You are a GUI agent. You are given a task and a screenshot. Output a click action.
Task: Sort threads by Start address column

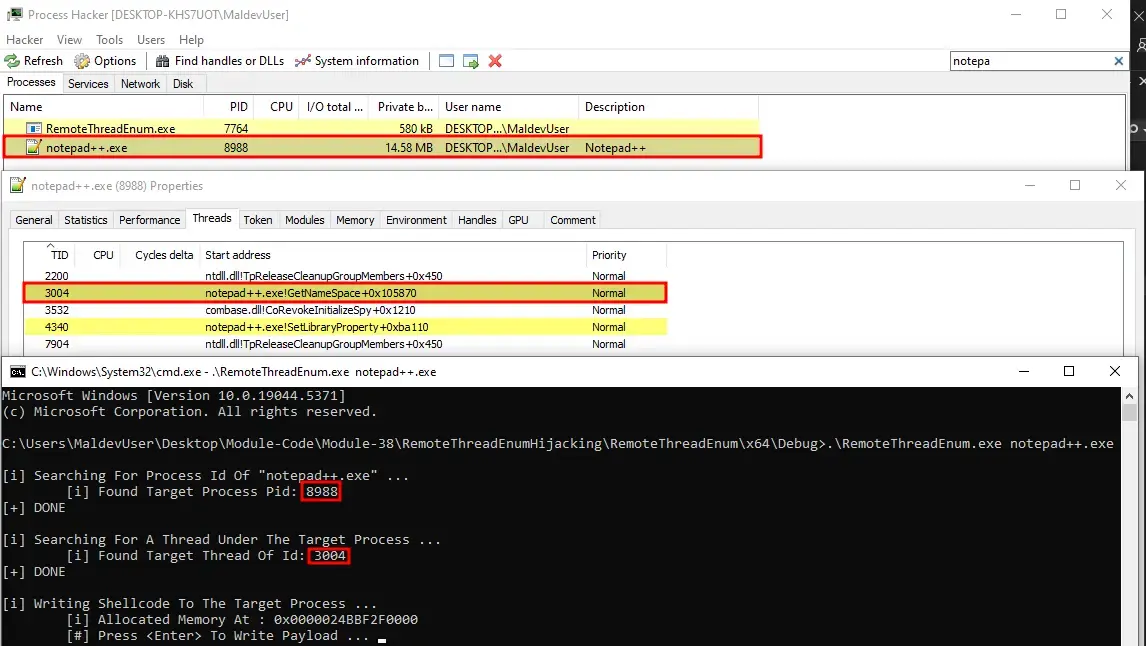tap(238, 255)
